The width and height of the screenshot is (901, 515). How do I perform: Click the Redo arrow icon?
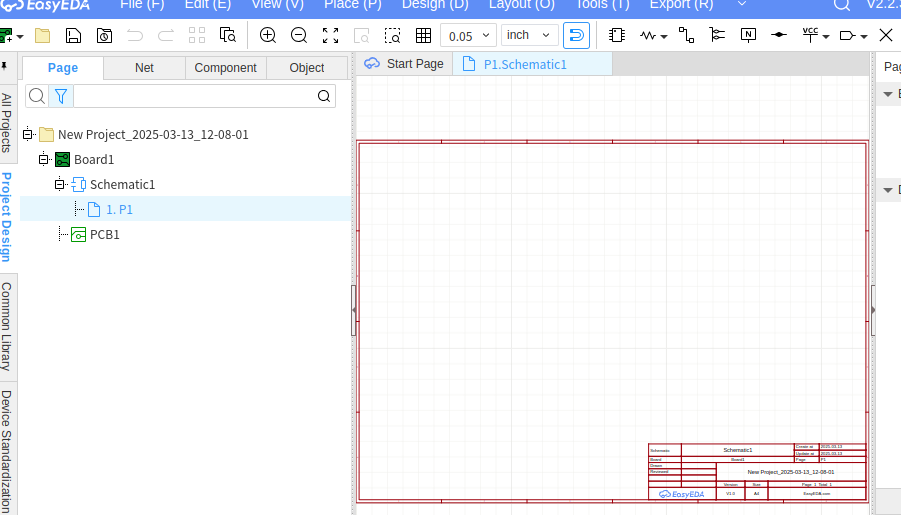[x=165, y=36]
